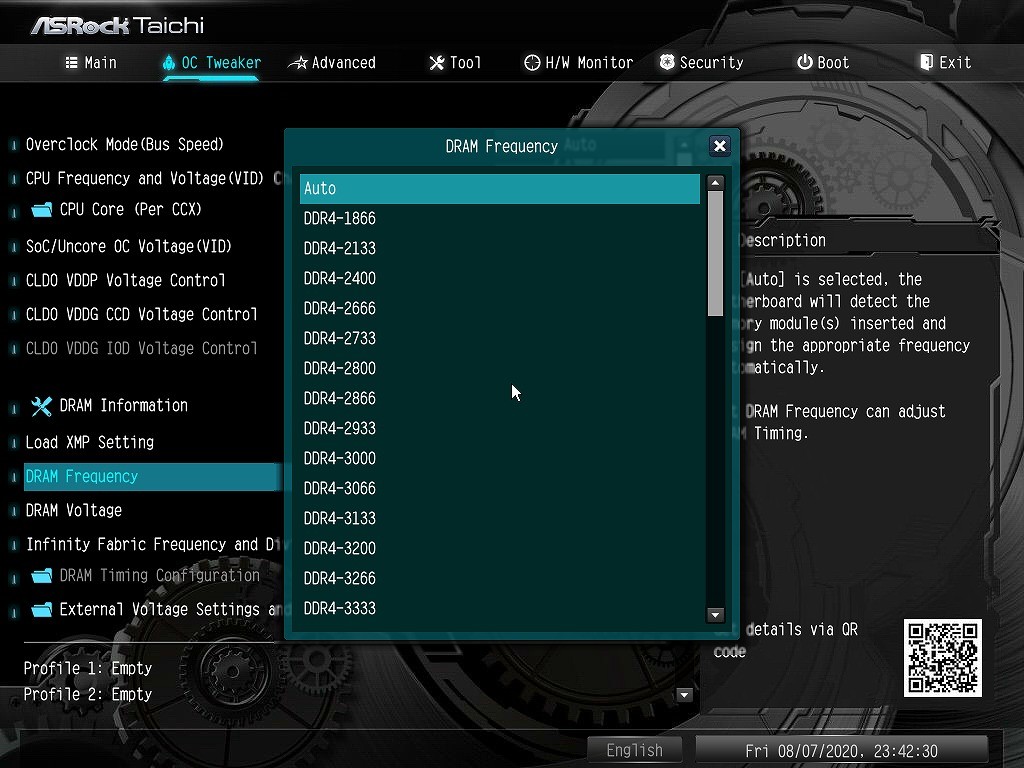Select Load XMP Setting
Screen dimensions: 1024x768
pyautogui.click(x=89, y=442)
